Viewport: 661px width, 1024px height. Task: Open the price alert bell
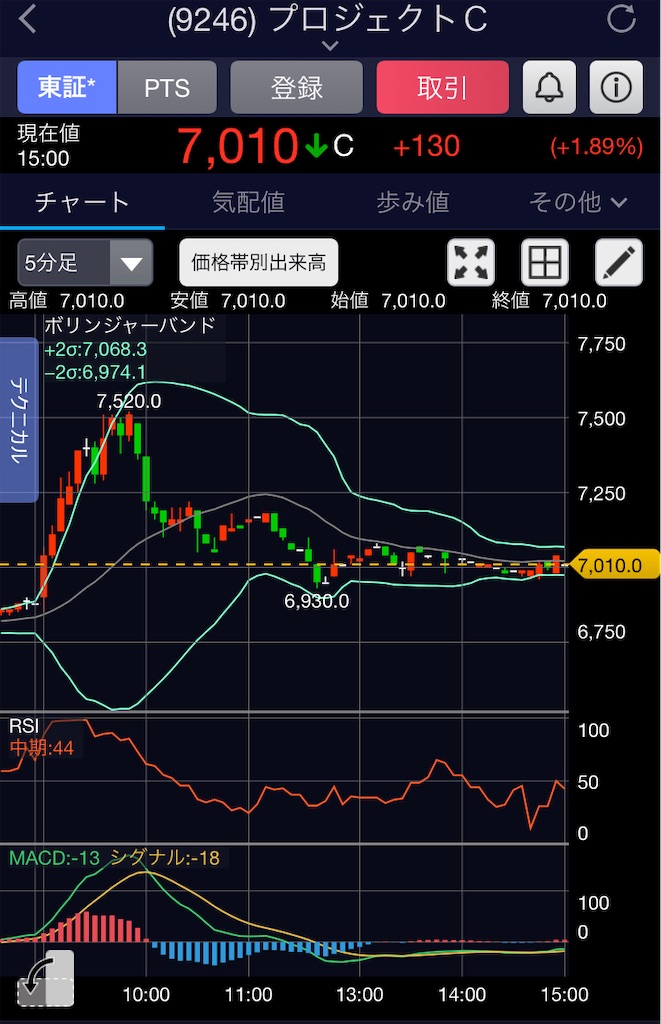click(x=549, y=88)
